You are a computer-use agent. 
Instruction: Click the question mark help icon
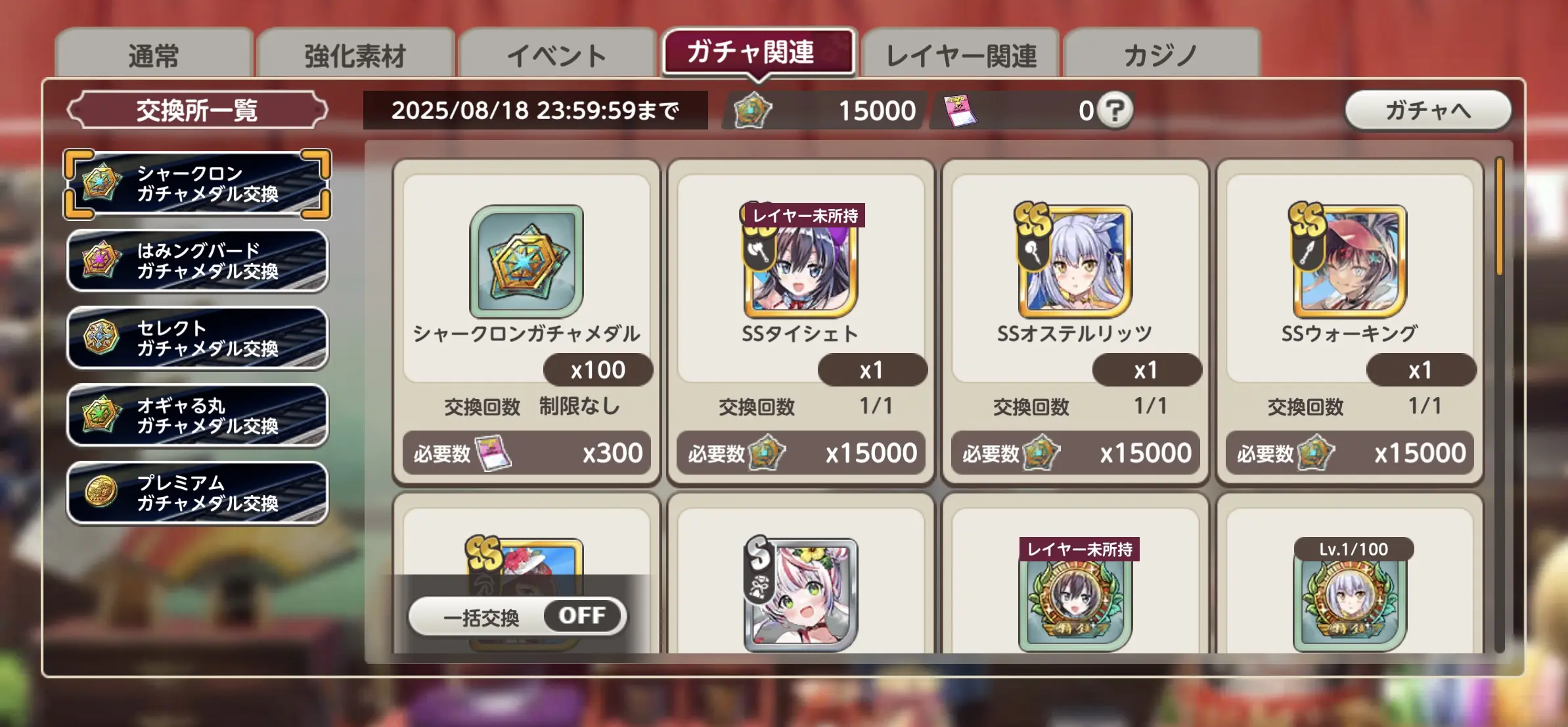point(1115,110)
